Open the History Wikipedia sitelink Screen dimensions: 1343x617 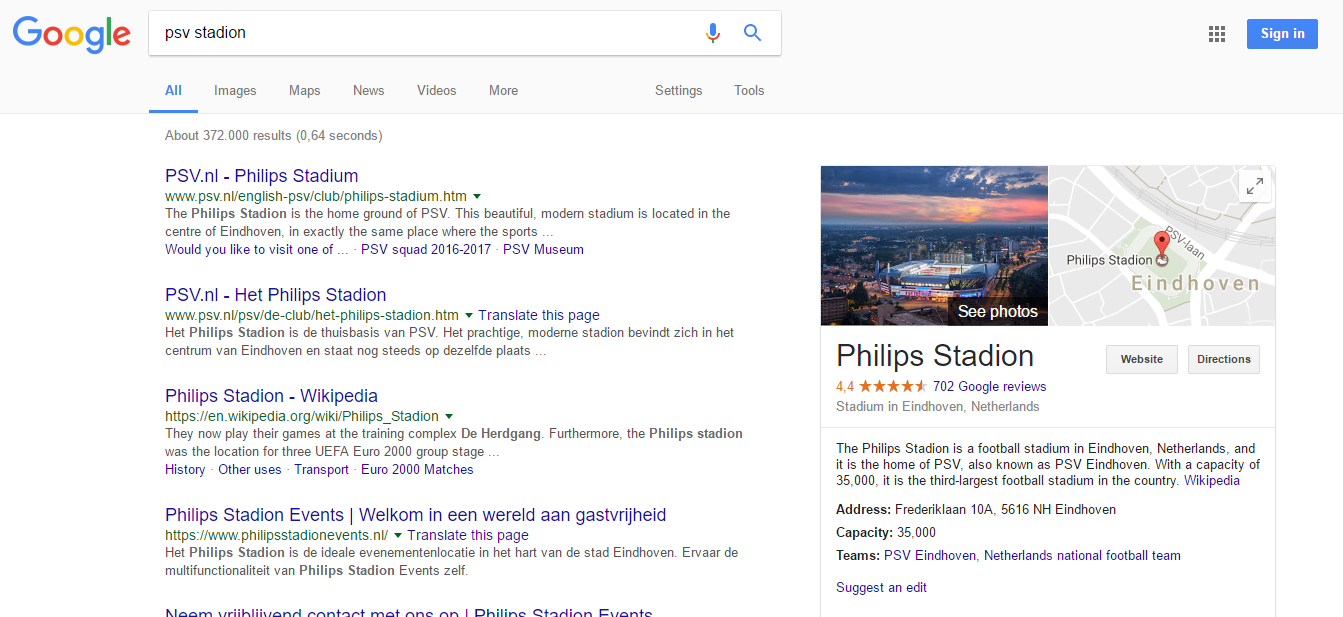(x=185, y=470)
